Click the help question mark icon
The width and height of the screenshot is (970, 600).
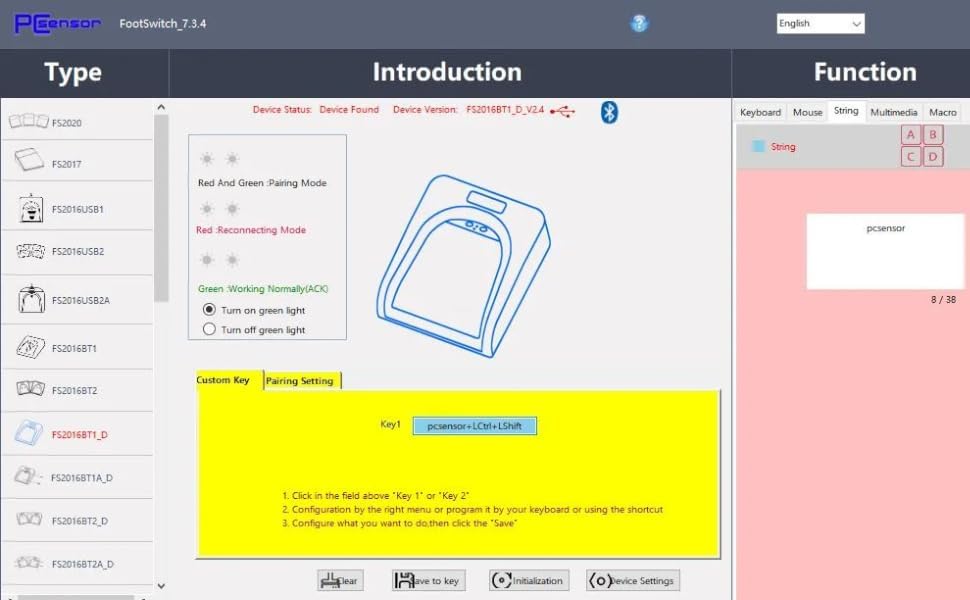(x=639, y=23)
